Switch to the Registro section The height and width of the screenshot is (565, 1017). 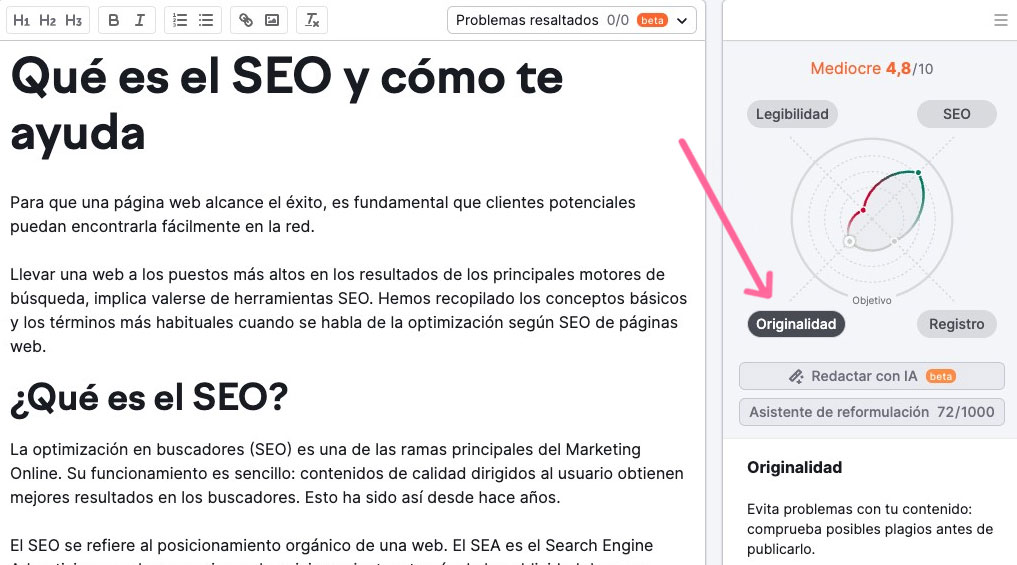click(x=956, y=324)
